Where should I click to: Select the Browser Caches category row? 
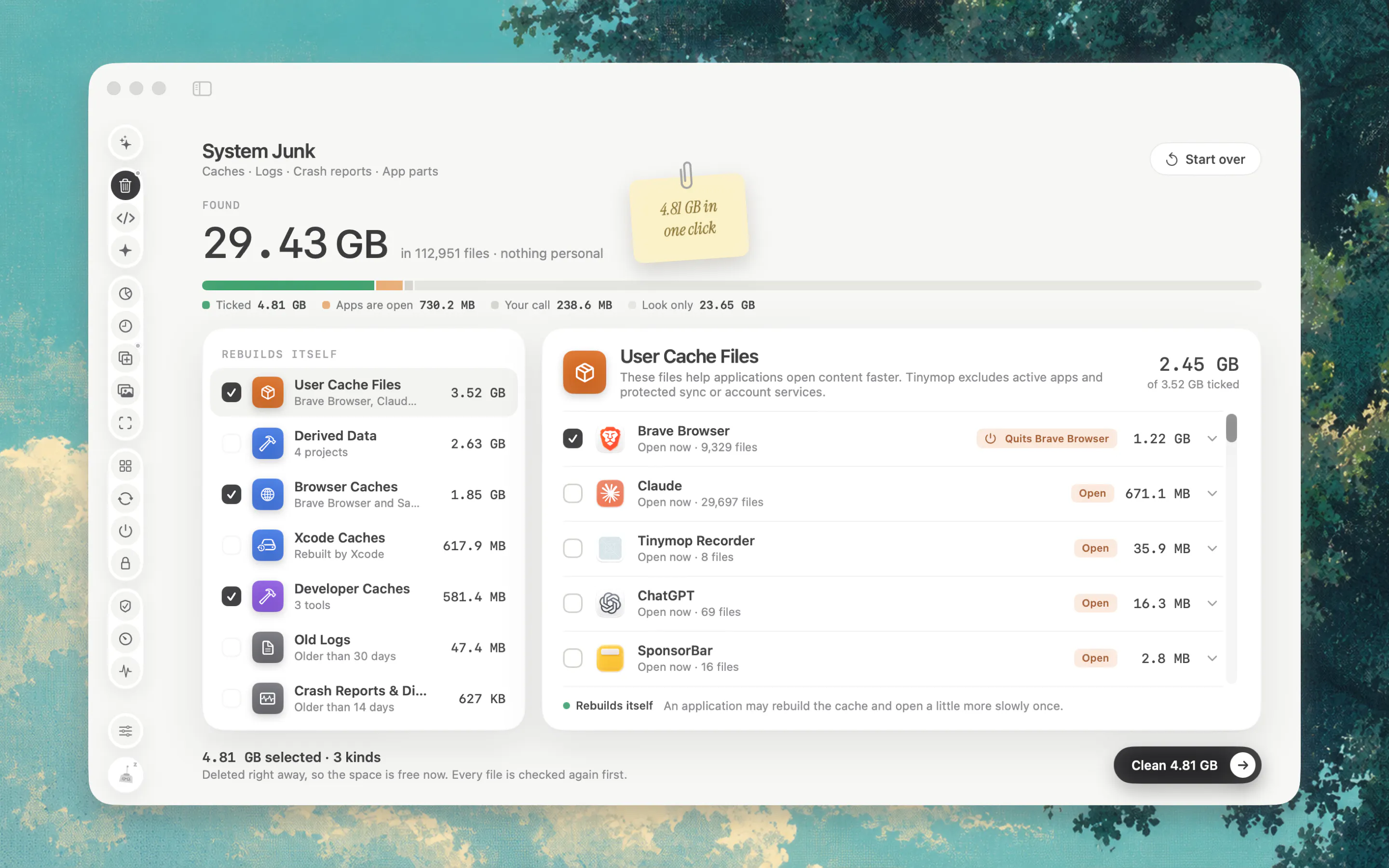pos(364,495)
